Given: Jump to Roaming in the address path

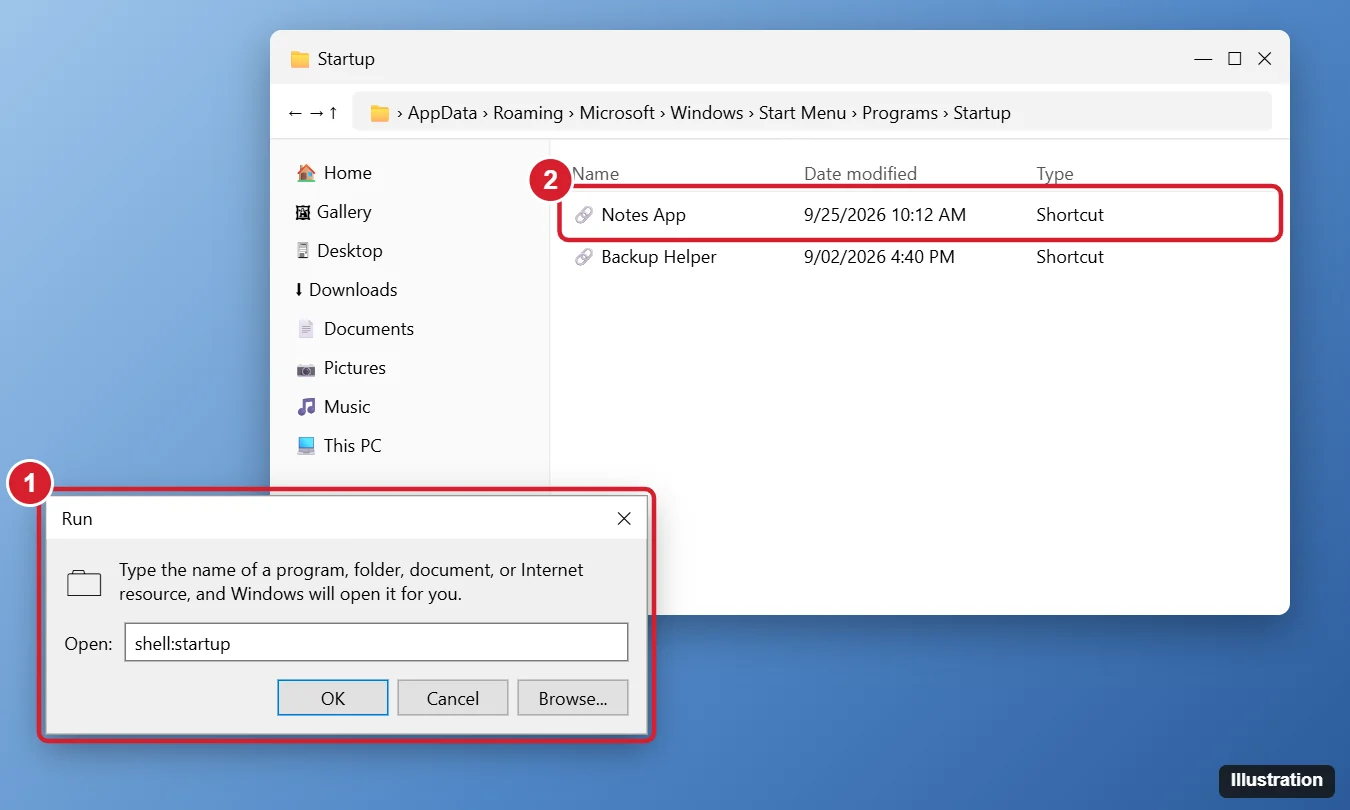Looking at the screenshot, I should point(528,113).
